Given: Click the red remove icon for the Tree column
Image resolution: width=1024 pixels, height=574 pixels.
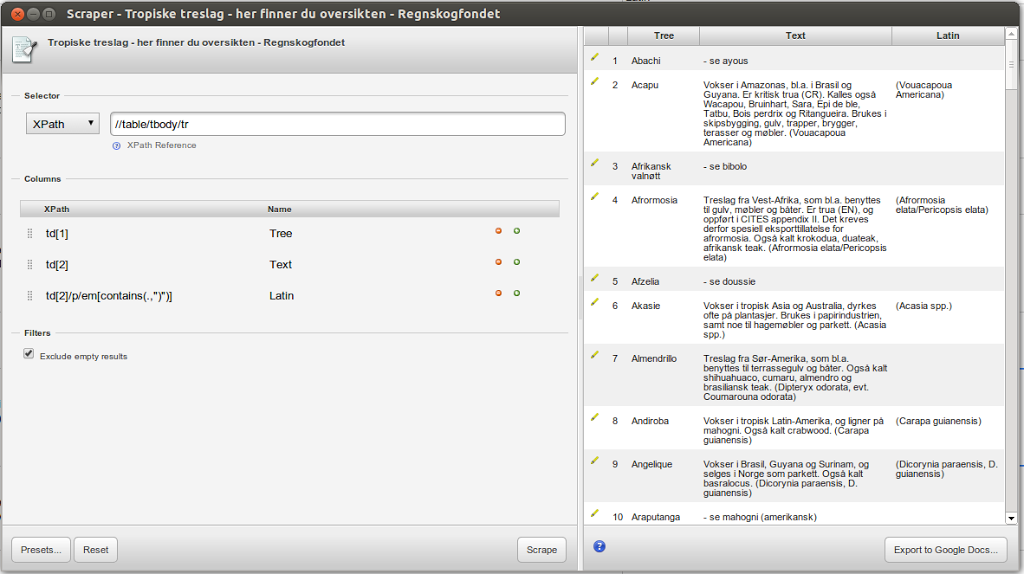Looking at the screenshot, I should click(498, 231).
